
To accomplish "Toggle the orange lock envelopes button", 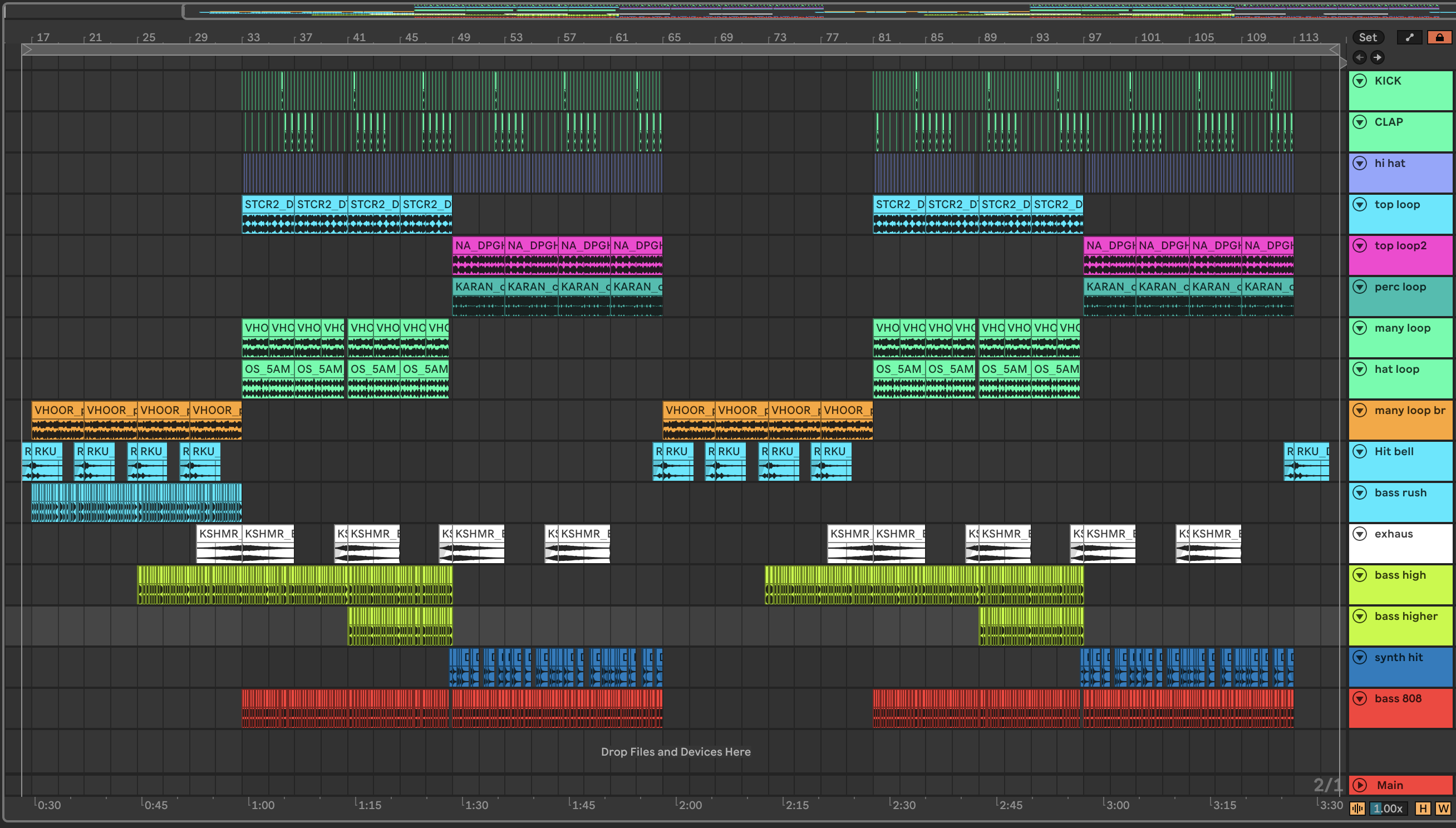I will coord(1439,37).
